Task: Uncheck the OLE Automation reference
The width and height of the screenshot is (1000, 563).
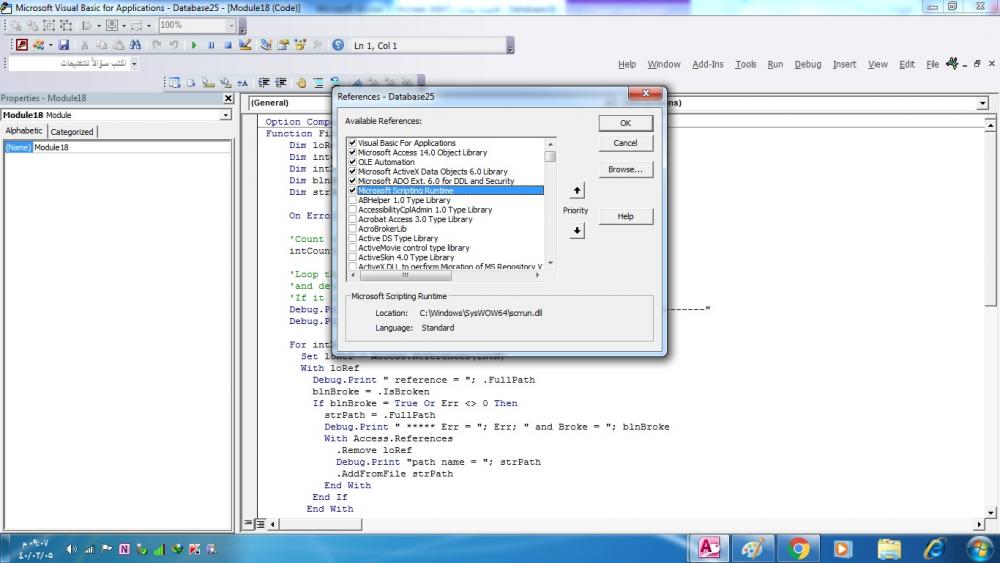Action: tap(352, 162)
